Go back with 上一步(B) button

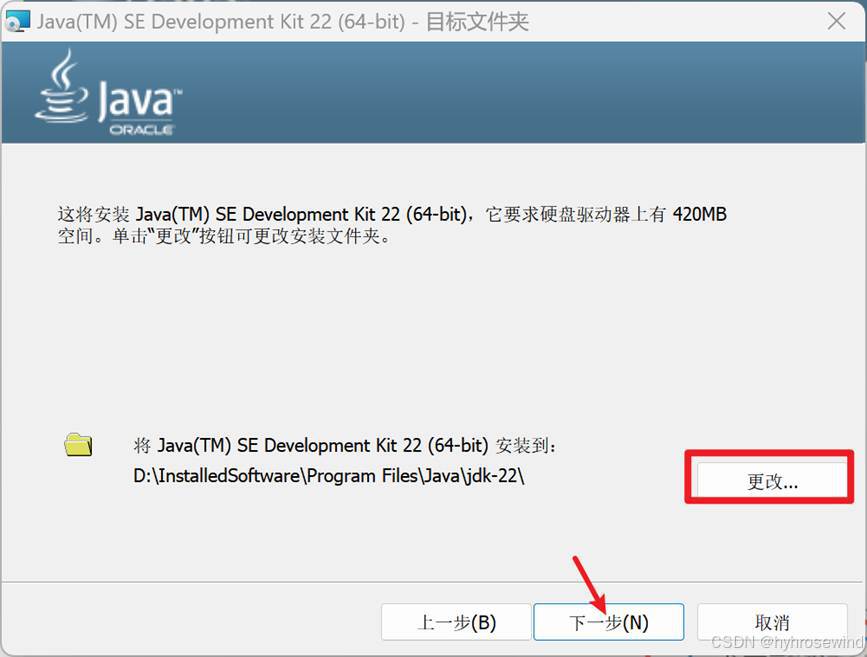(x=456, y=622)
